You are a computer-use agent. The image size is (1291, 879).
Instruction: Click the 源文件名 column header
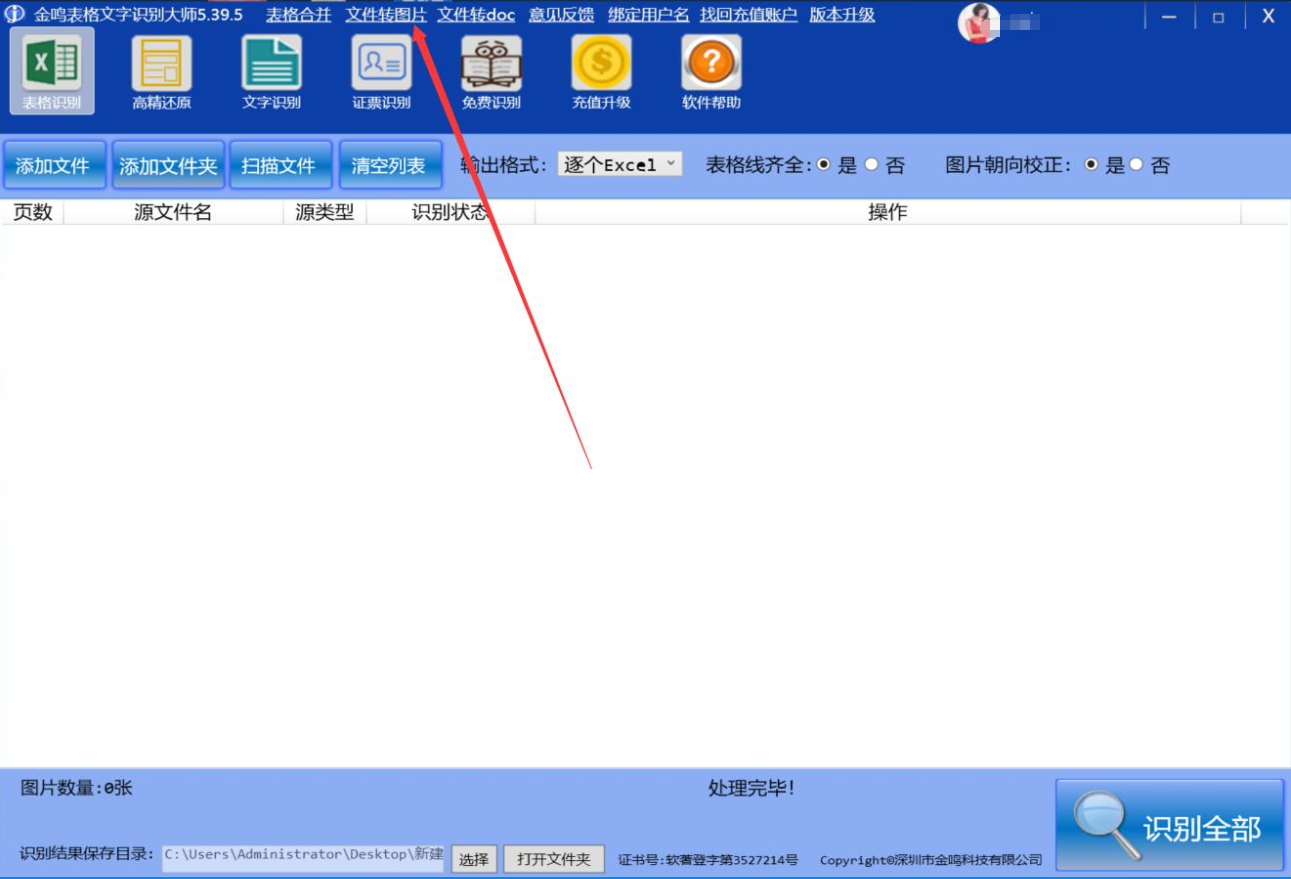pos(174,212)
